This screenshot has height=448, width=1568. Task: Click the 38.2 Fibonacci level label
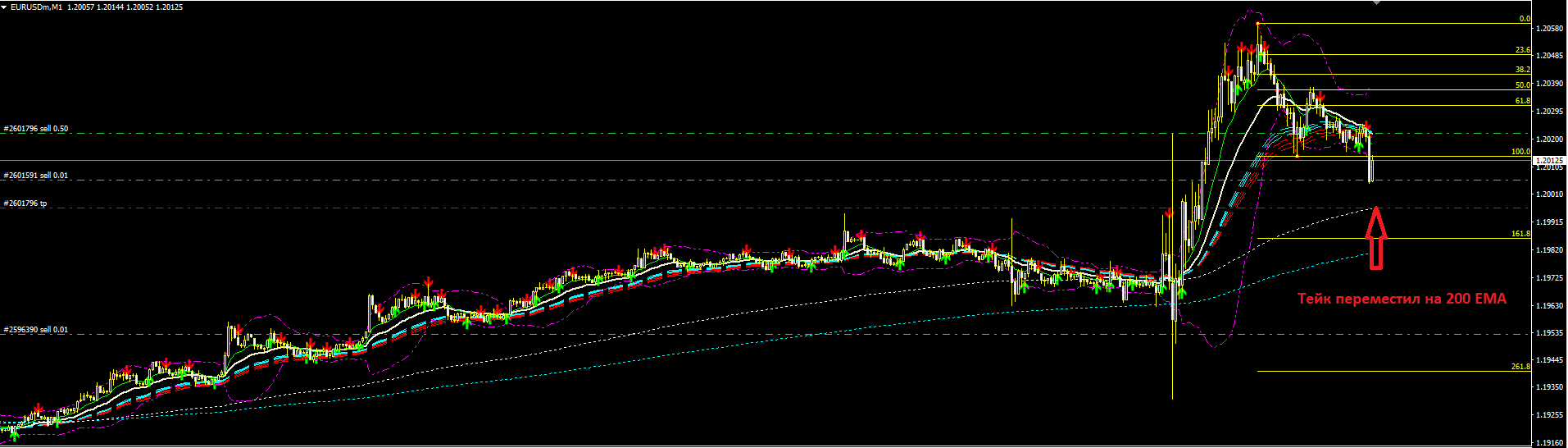[x=1523, y=70]
